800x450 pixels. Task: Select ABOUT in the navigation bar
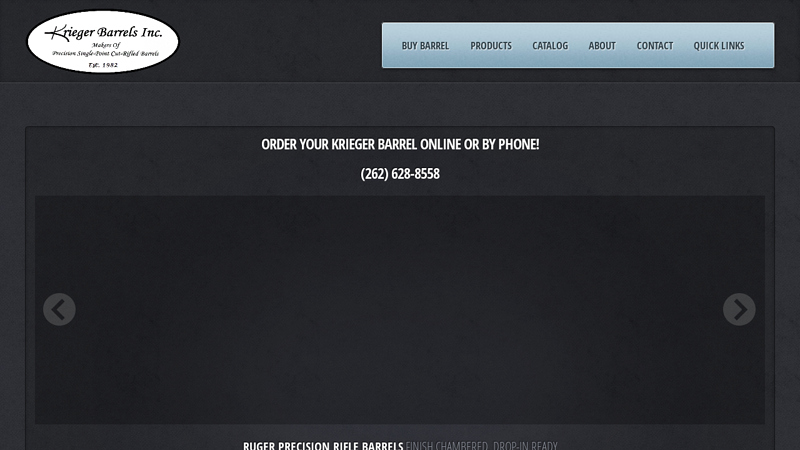pos(602,45)
